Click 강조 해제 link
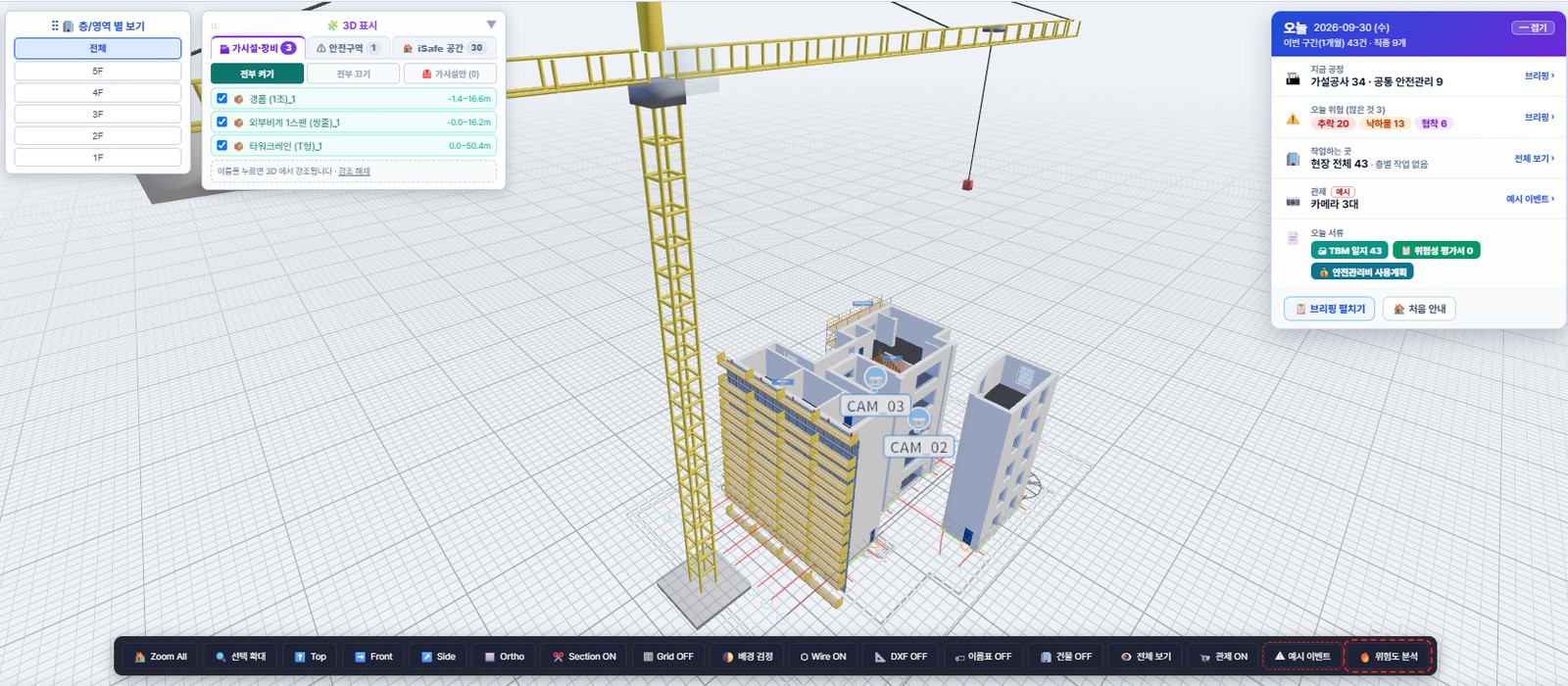This screenshot has height=686, width=1568. point(355,171)
